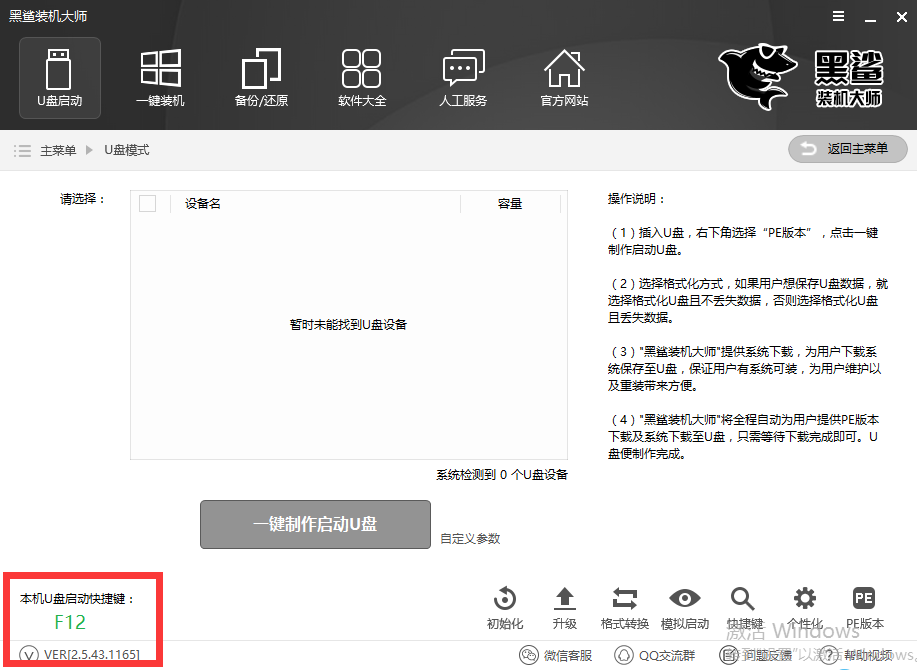Click the 升级 upload arrow icon

tap(565, 598)
